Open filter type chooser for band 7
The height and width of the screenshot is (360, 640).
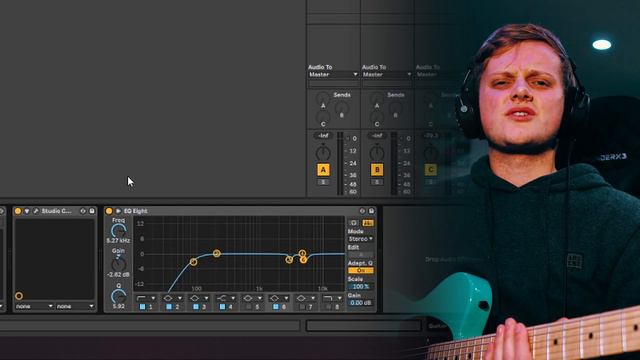(x=306, y=298)
